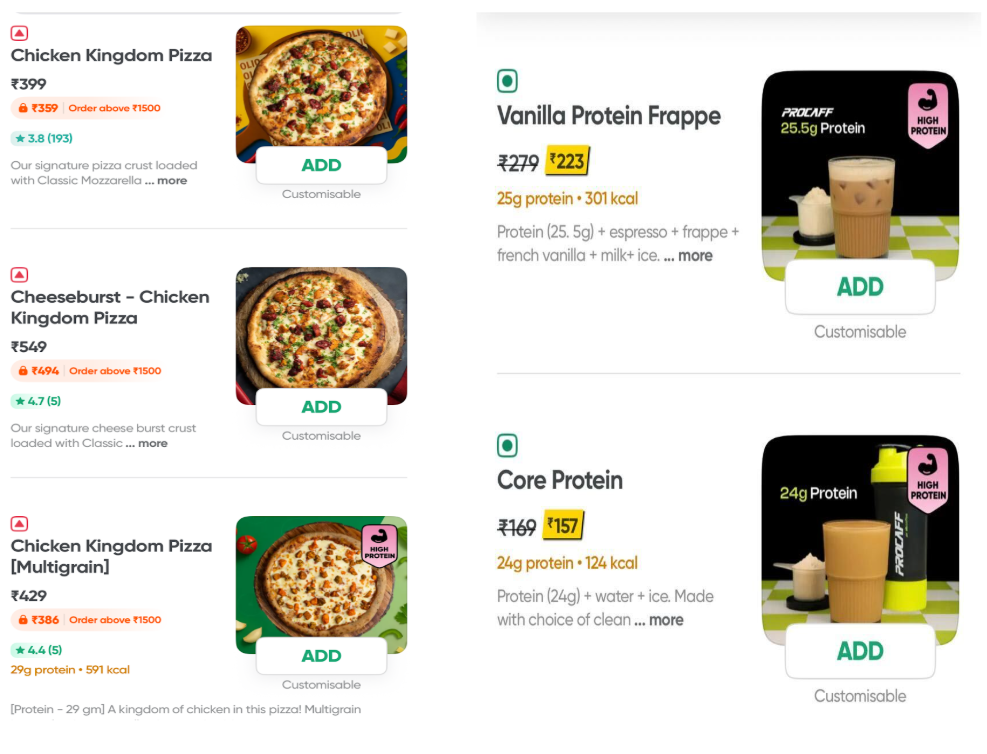
Task: Click High Protein badge on Multigrain pizza image
Action: [379, 546]
